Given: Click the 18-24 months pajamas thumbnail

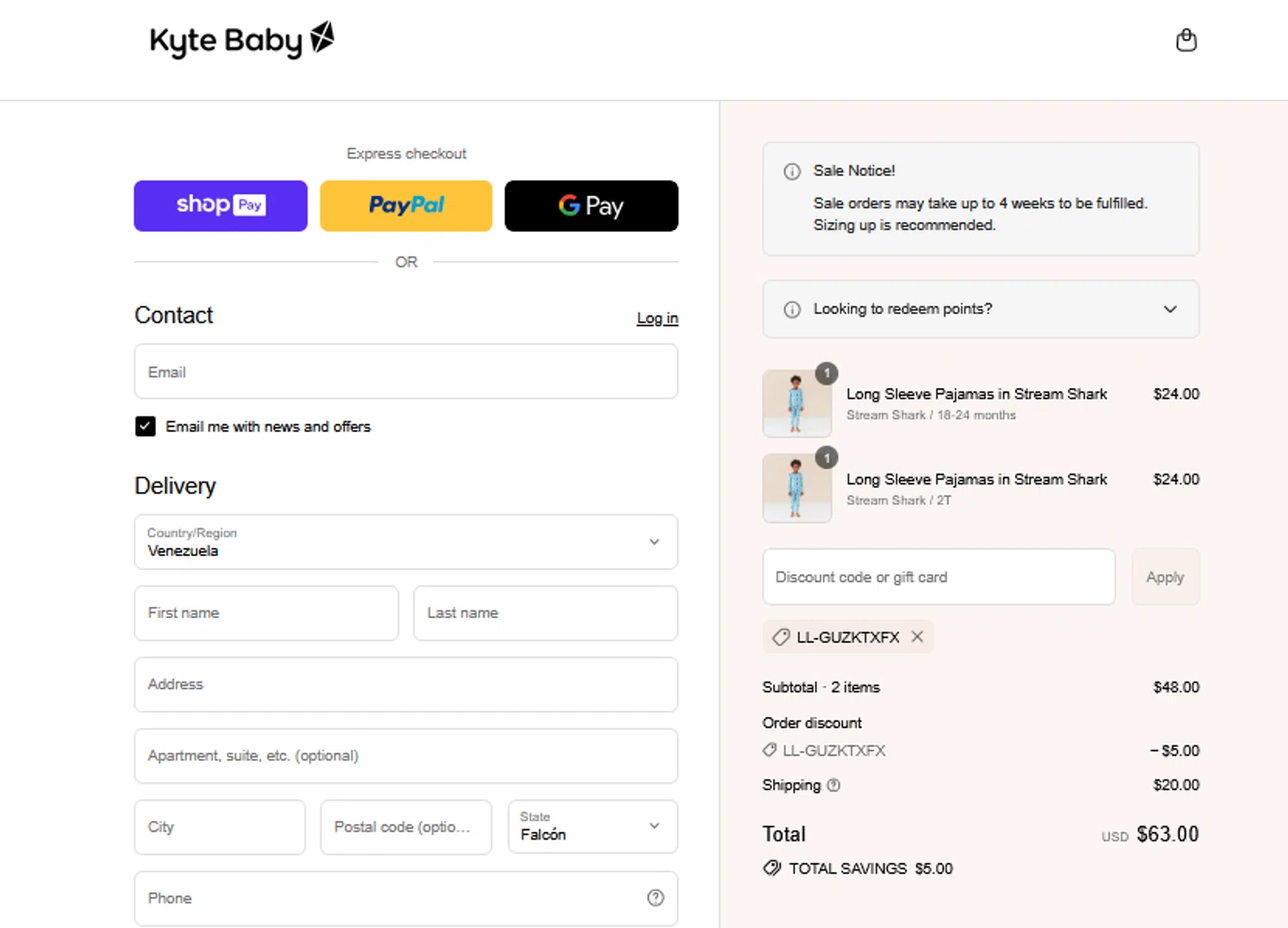Looking at the screenshot, I should (x=797, y=403).
